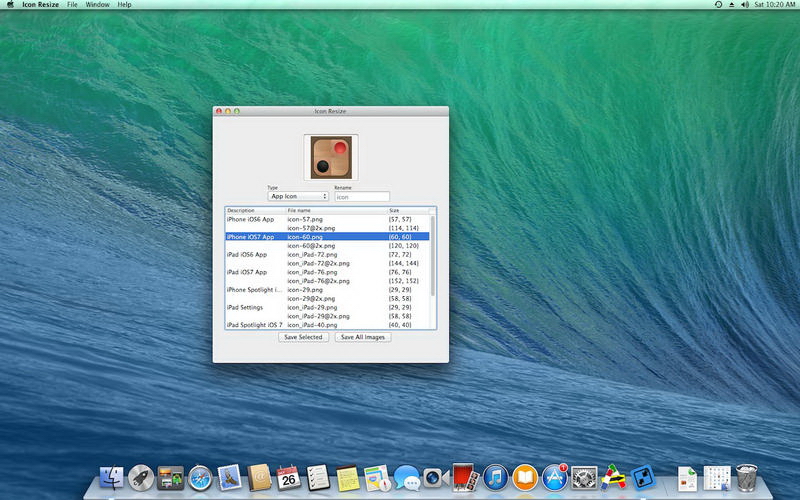Open System Preferences from the dock

[584, 478]
